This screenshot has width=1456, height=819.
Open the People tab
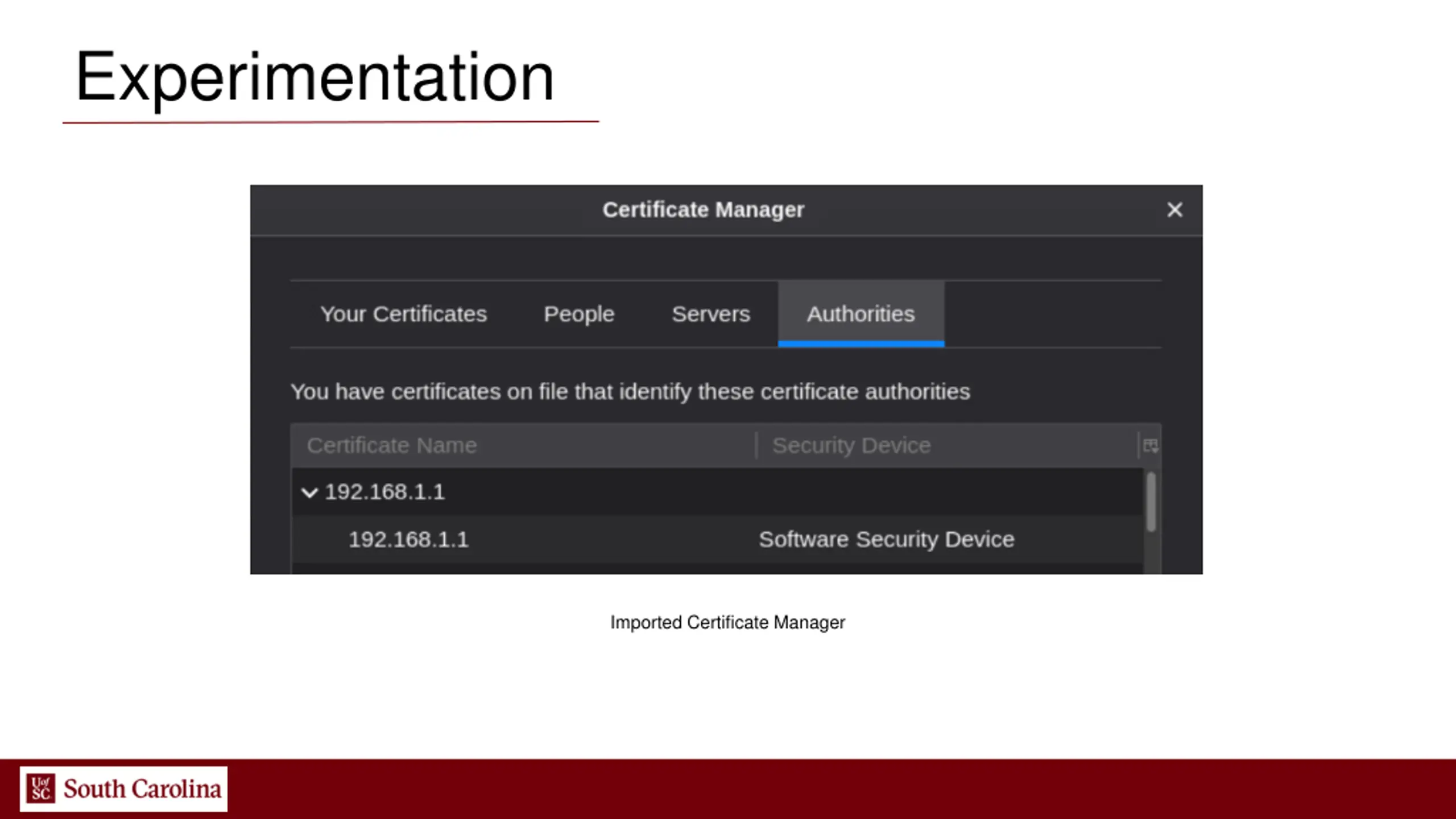(578, 314)
